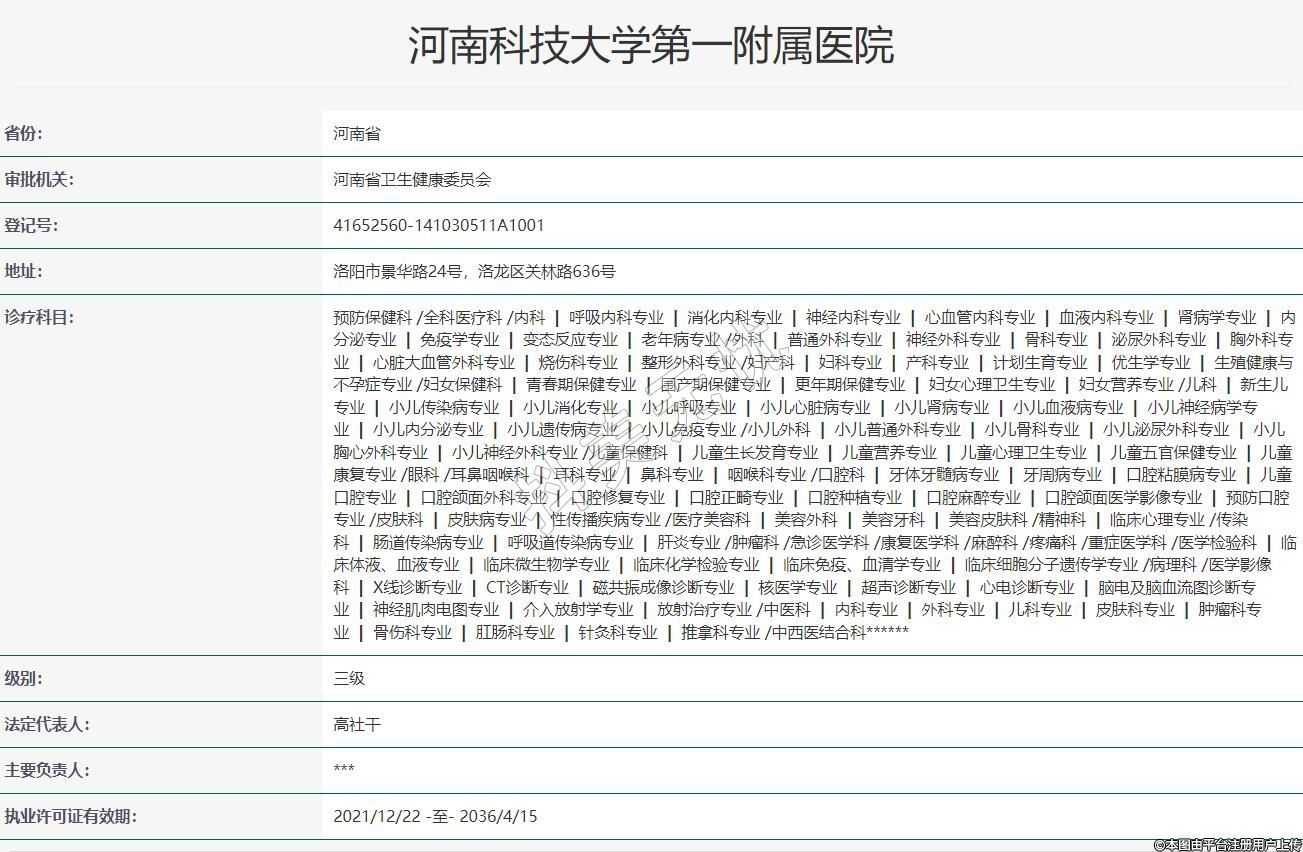Screen dimensions: 1303x852
Task: Click the license validity dates 2021/12/22 -至- 2036/4/15
Action: 435,817
